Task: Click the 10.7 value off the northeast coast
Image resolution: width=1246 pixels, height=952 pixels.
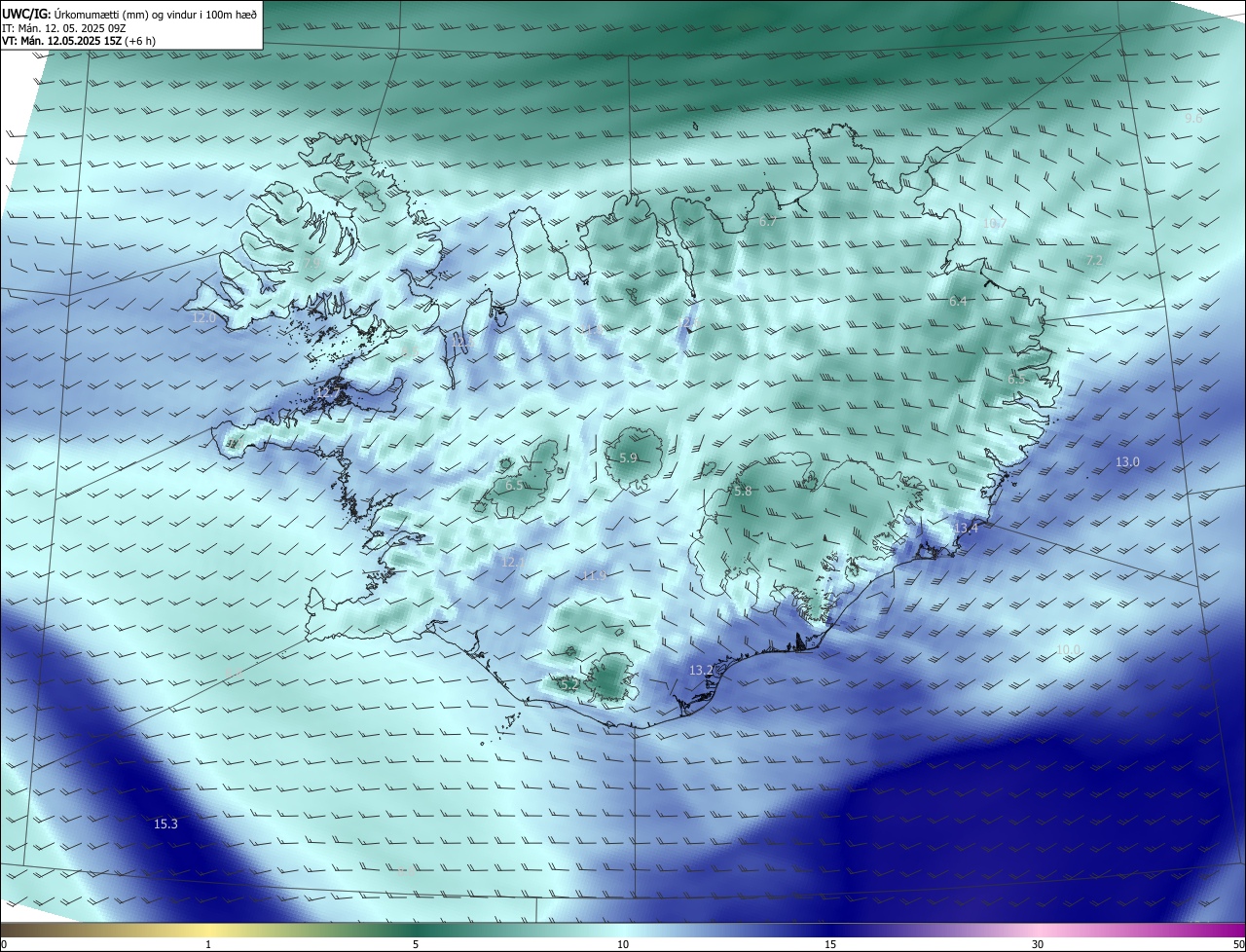Action: click(x=995, y=224)
